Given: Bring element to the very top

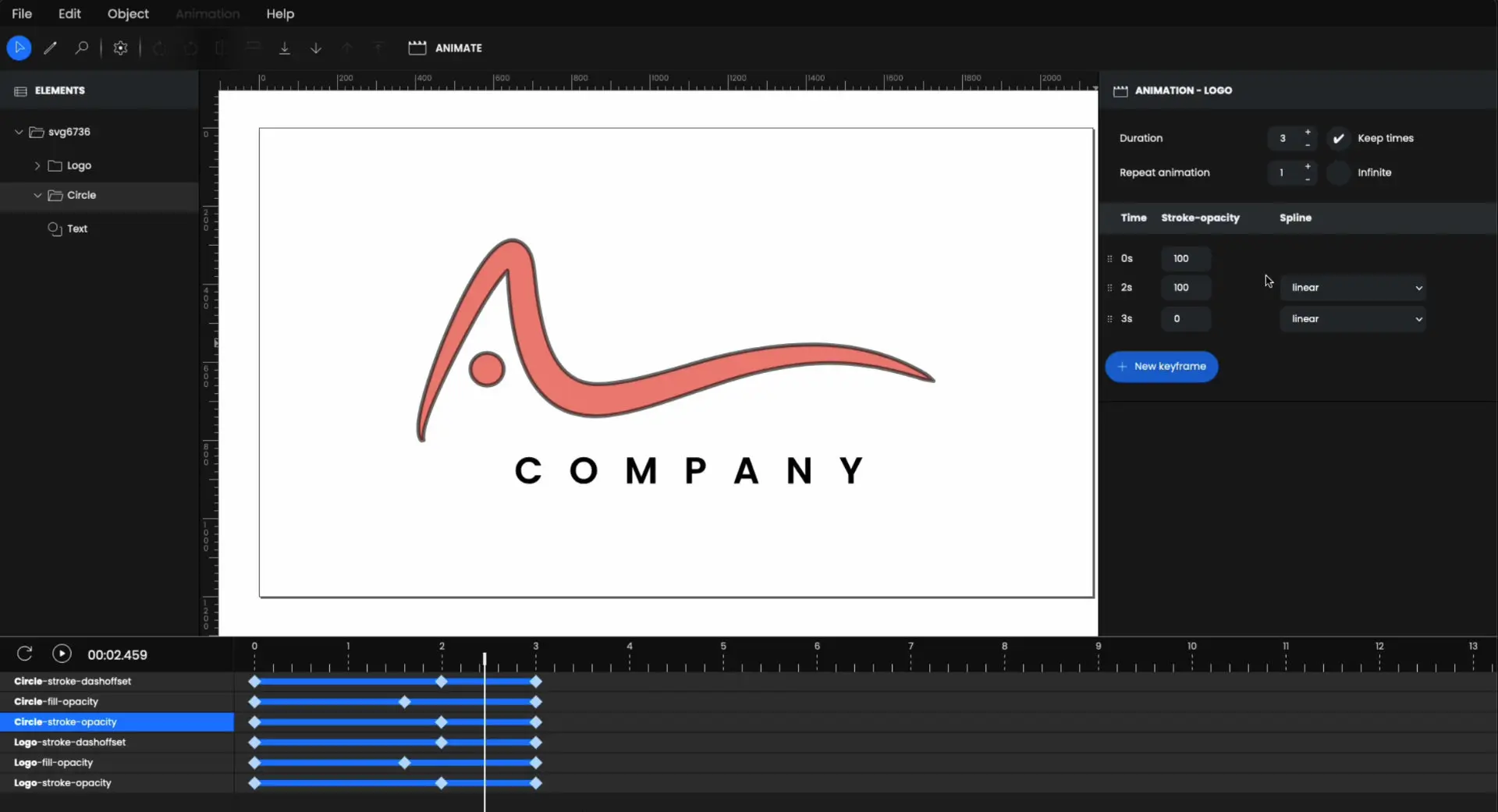Looking at the screenshot, I should coord(378,48).
